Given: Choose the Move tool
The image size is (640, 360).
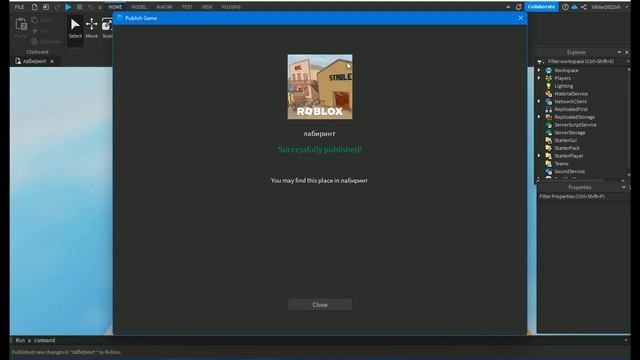Looking at the screenshot, I should point(91,29).
